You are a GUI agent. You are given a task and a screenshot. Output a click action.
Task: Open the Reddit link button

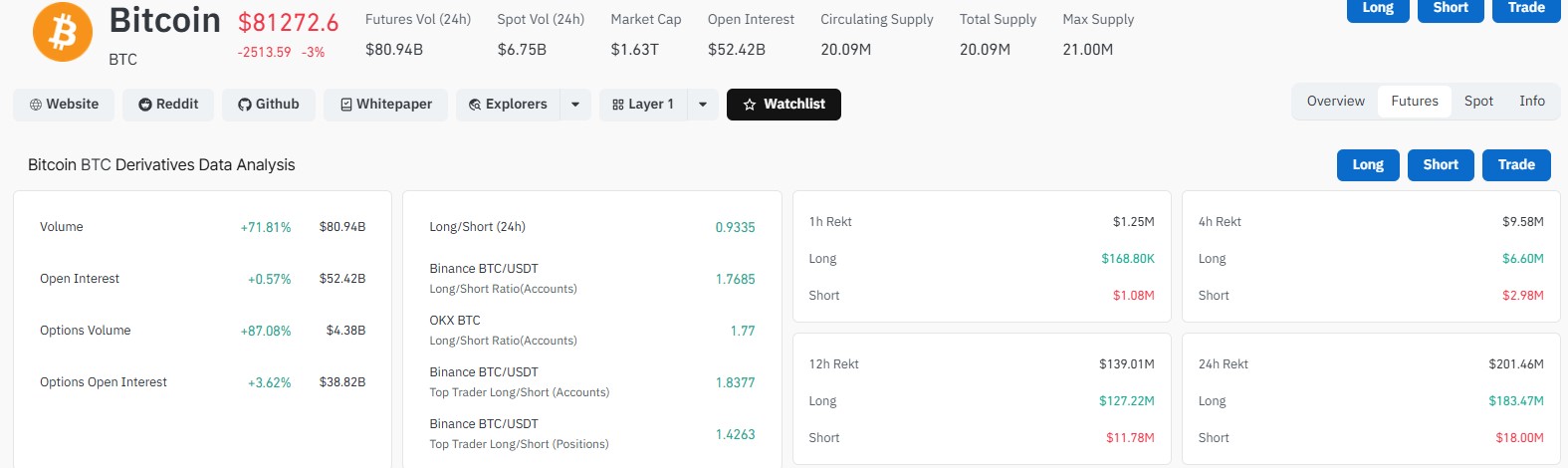coord(168,105)
